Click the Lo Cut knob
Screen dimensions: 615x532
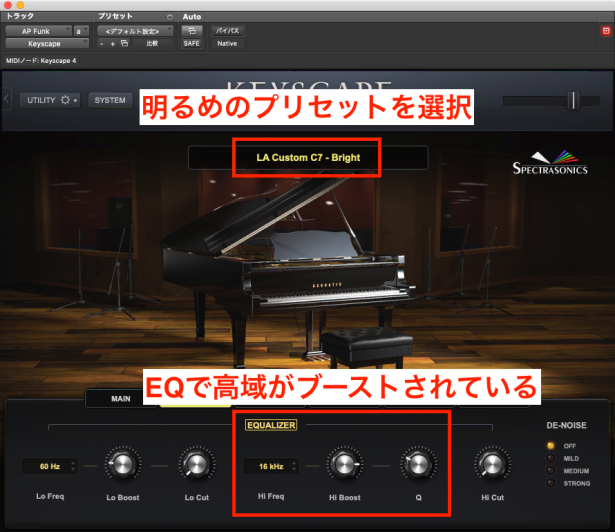pyautogui.click(x=194, y=465)
